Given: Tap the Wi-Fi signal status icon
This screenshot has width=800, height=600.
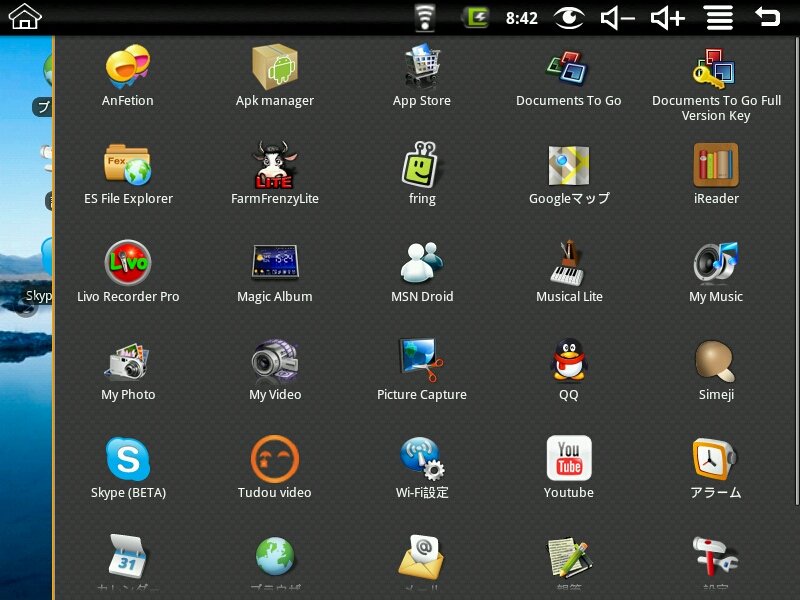Looking at the screenshot, I should click(424, 18).
